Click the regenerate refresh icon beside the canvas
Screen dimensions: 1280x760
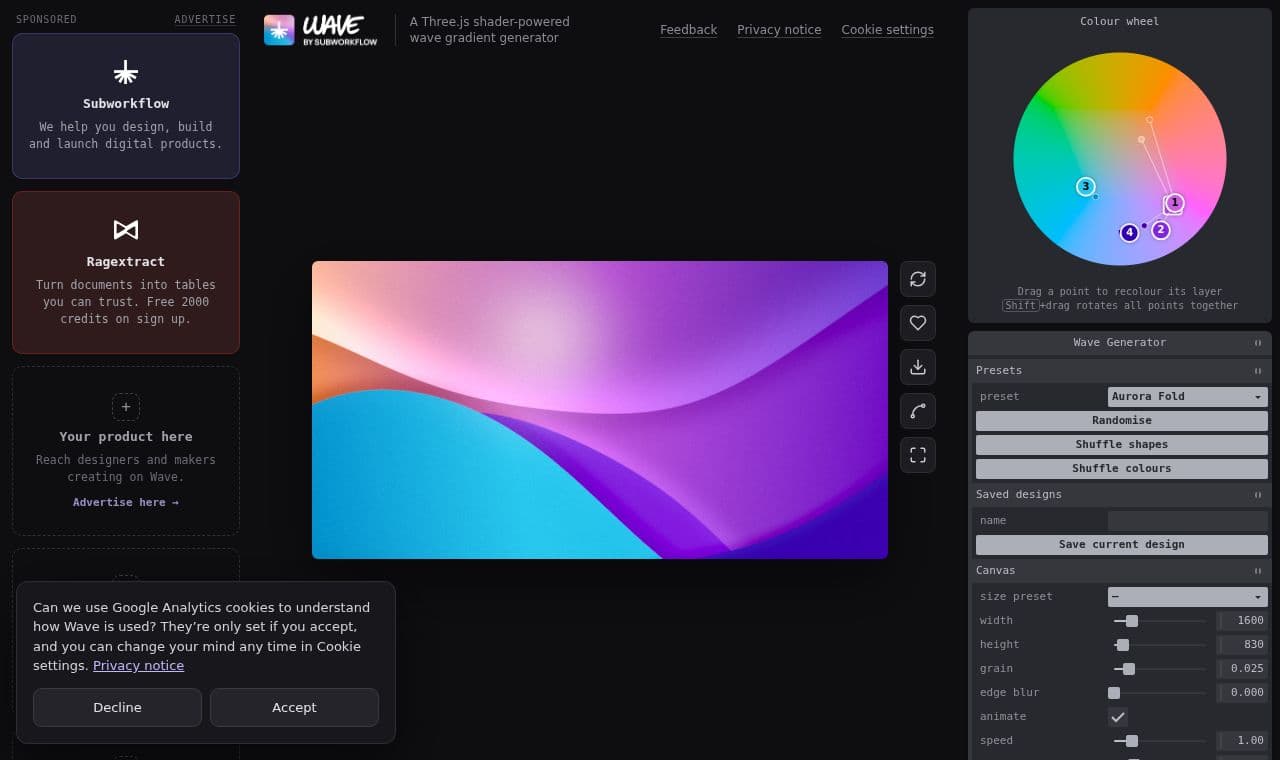coord(918,279)
